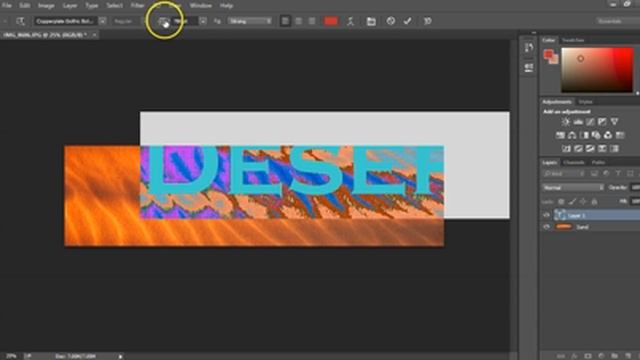640x360 pixels.
Task: Open the Window menu
Action: 200,6
